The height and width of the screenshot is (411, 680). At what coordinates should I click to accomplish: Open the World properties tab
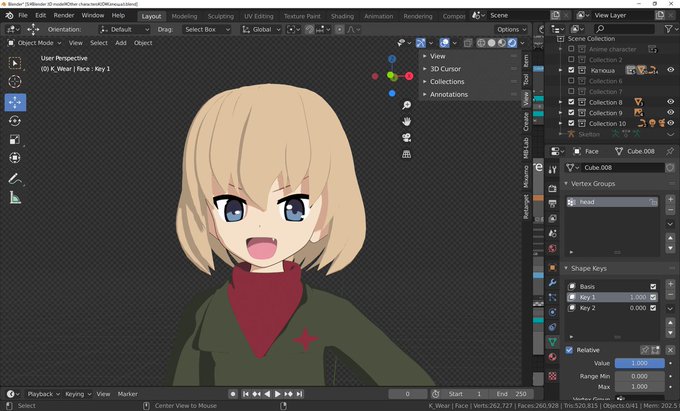552,248
